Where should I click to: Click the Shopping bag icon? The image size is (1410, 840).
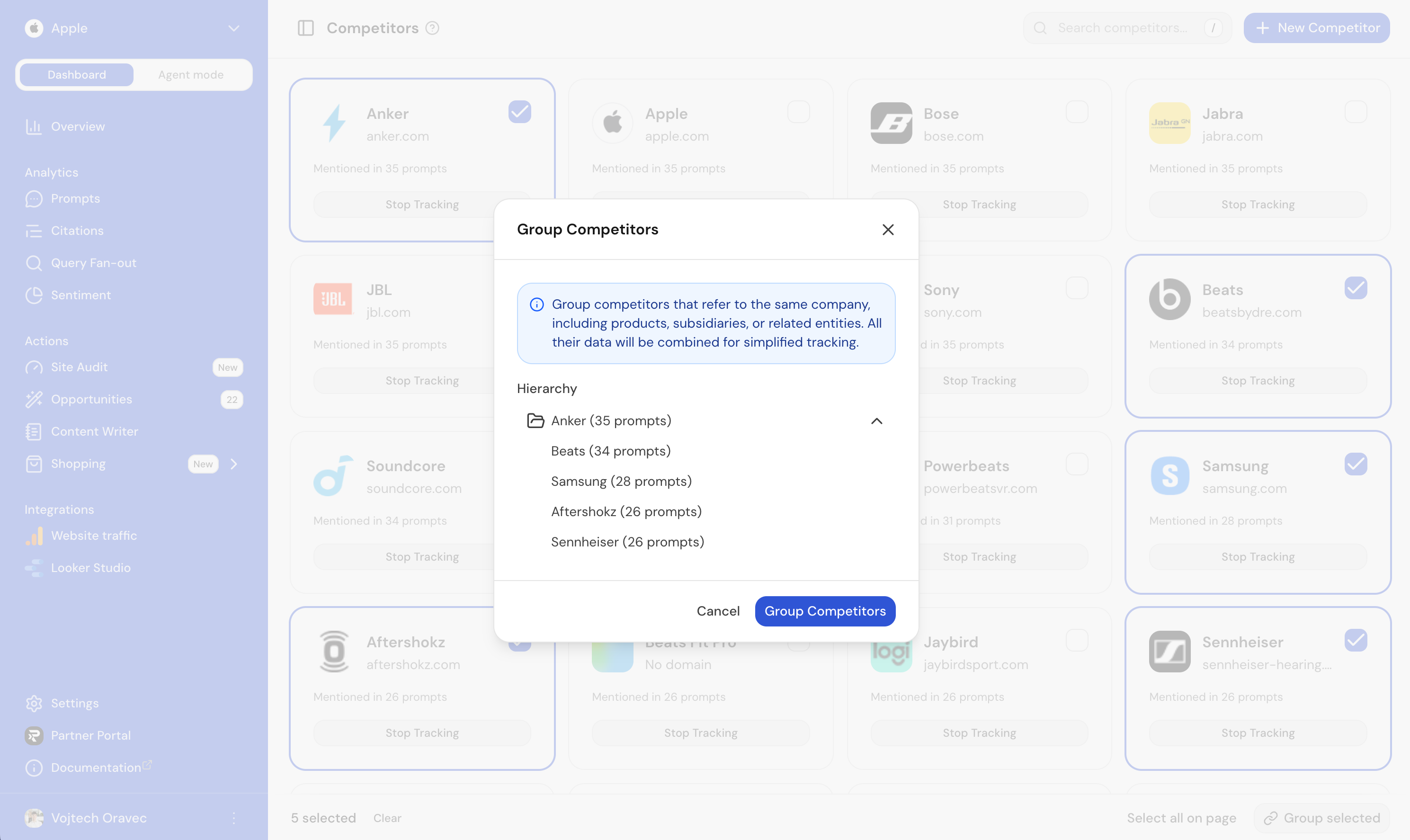point(34,464)
